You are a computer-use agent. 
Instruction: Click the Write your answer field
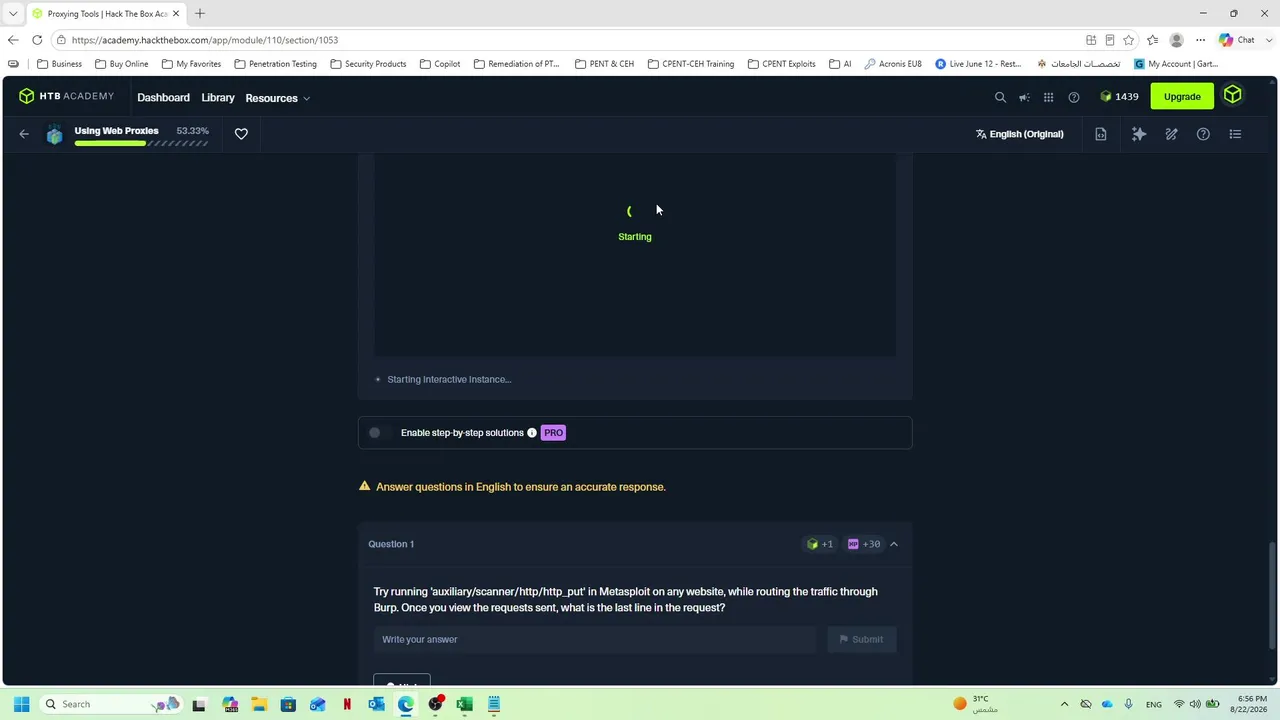tap(595, 640)
